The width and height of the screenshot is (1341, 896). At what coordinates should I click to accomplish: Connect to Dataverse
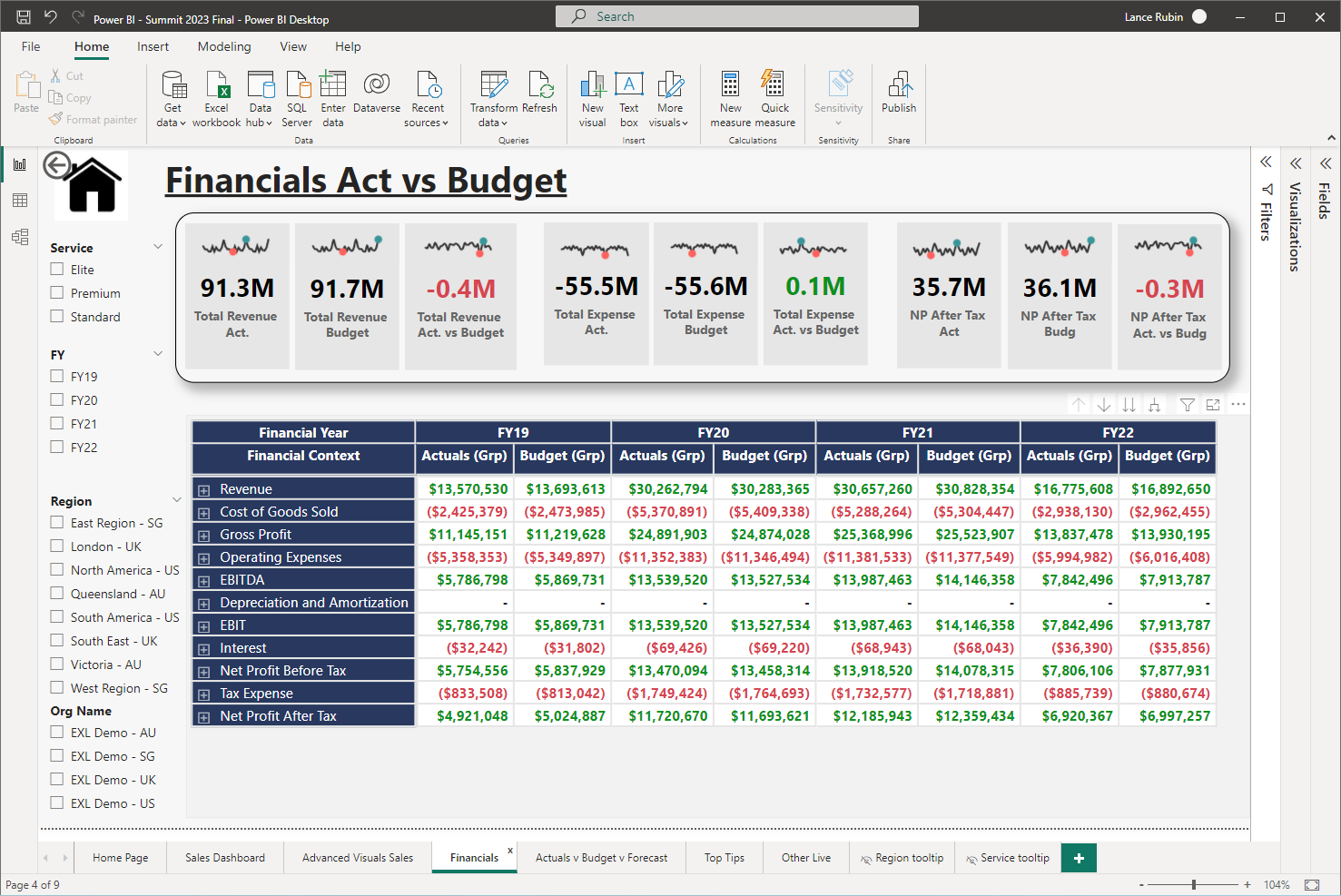[377, 93]
